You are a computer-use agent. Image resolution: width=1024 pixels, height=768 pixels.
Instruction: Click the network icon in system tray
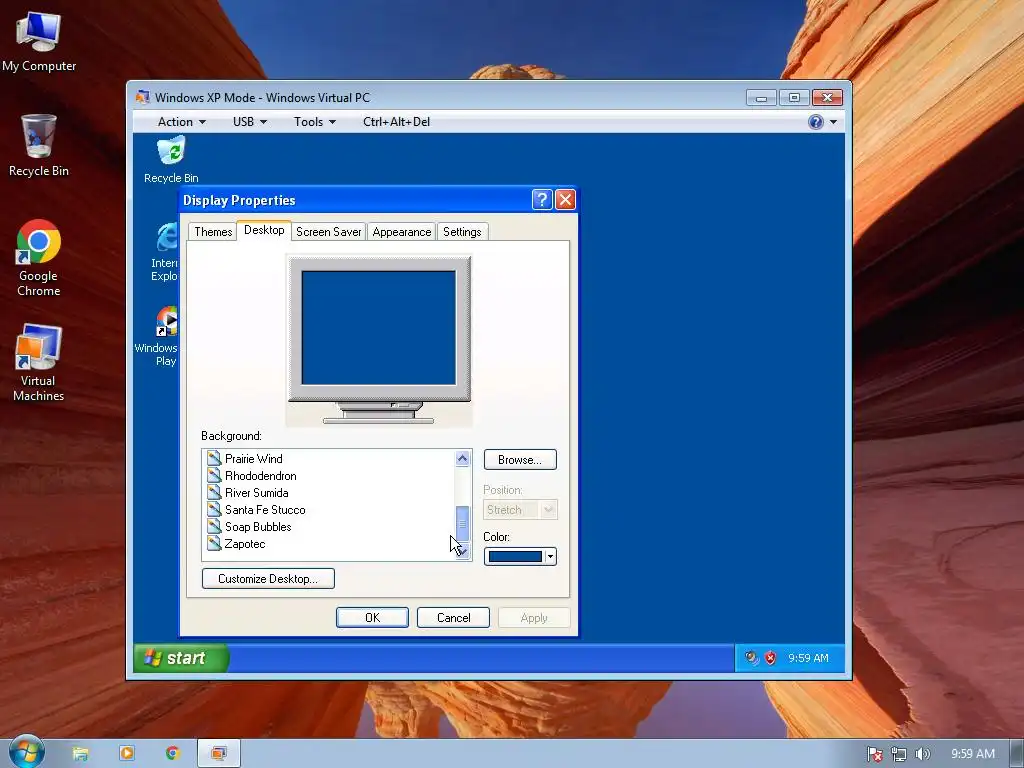pos(899,754)
